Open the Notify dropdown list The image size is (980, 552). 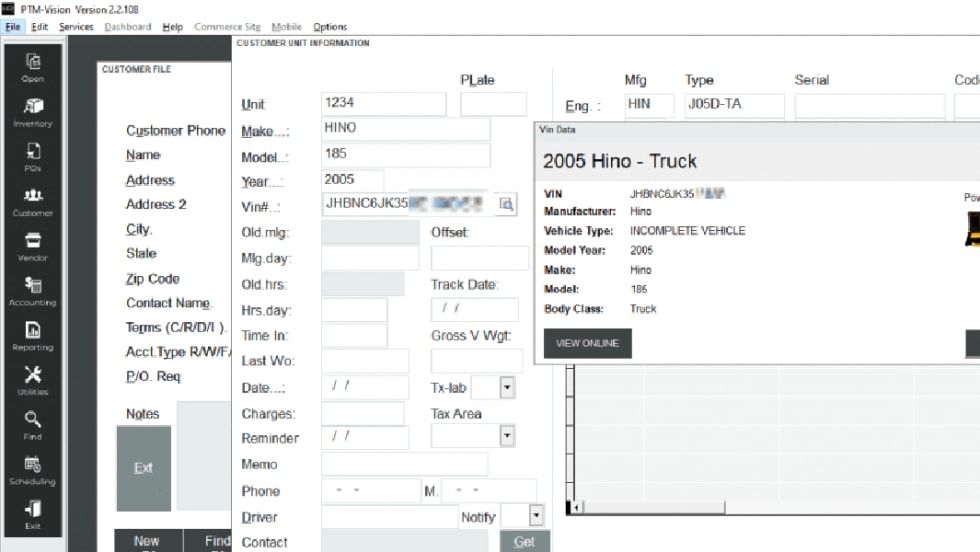536,516
